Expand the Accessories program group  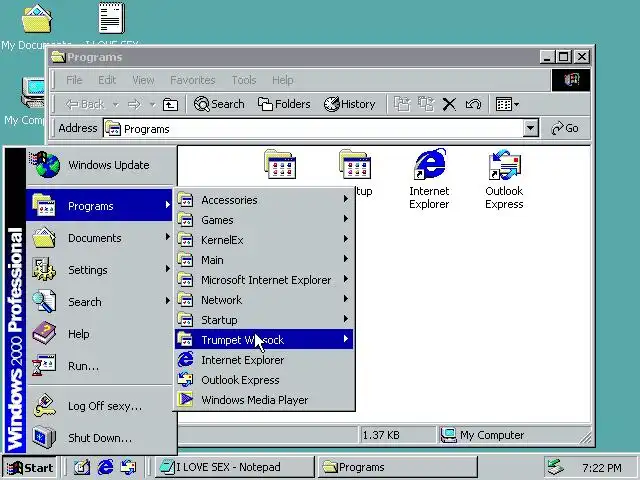[264, 200]
